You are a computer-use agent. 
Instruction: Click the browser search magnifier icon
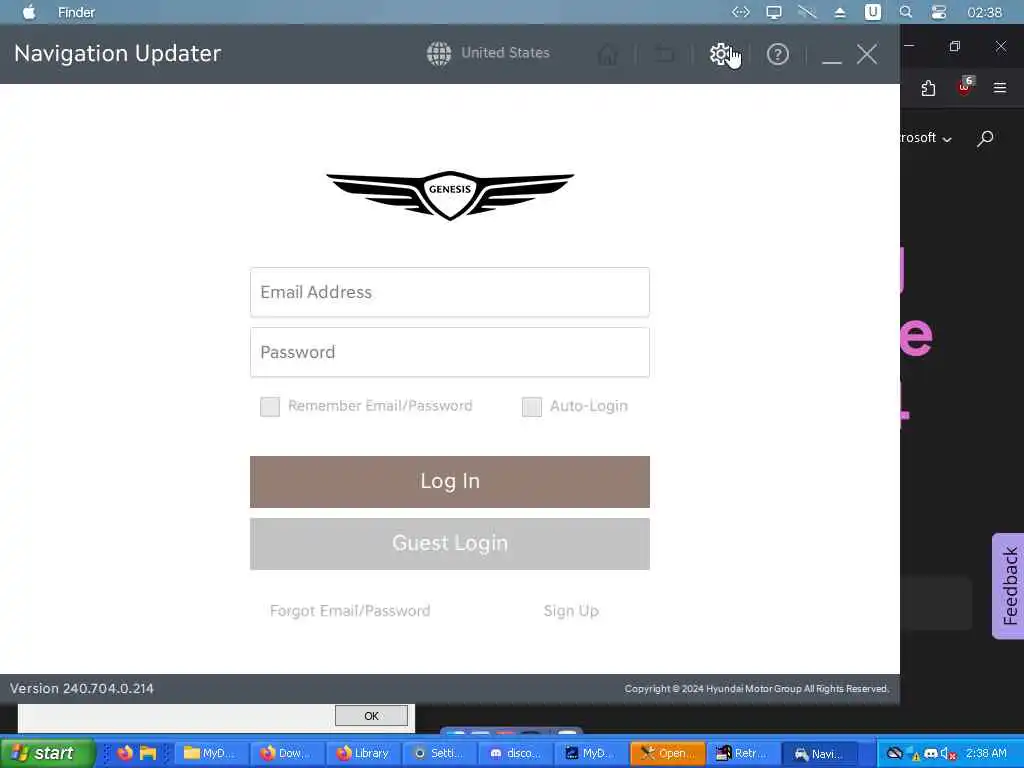click(x=985, y=138)
